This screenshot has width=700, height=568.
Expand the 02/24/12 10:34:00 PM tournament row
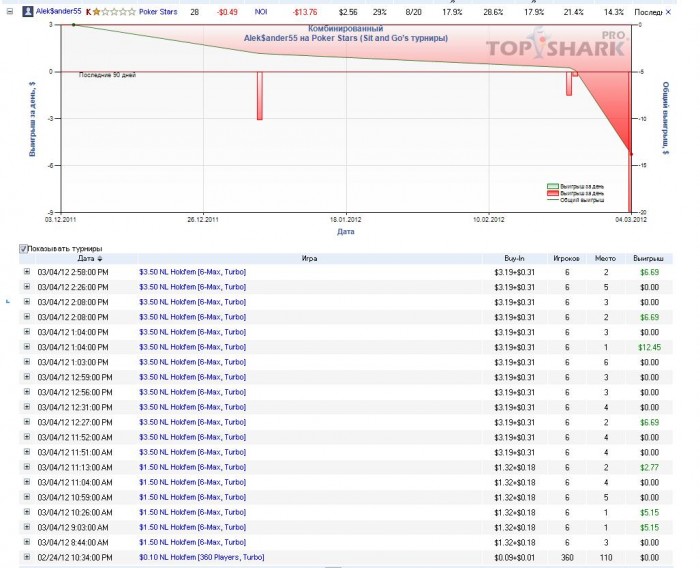click(x=27, y=557)
